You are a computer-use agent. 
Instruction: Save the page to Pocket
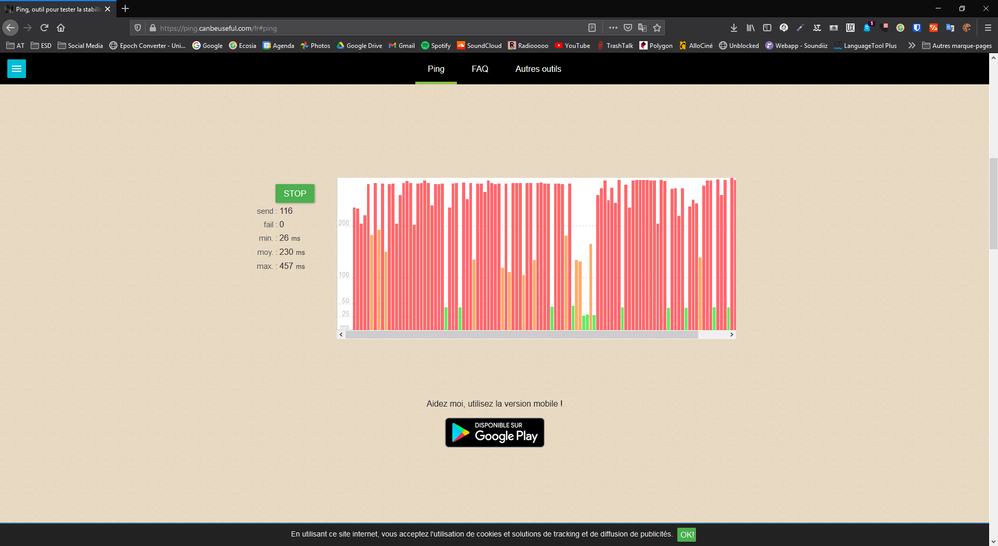627,28
